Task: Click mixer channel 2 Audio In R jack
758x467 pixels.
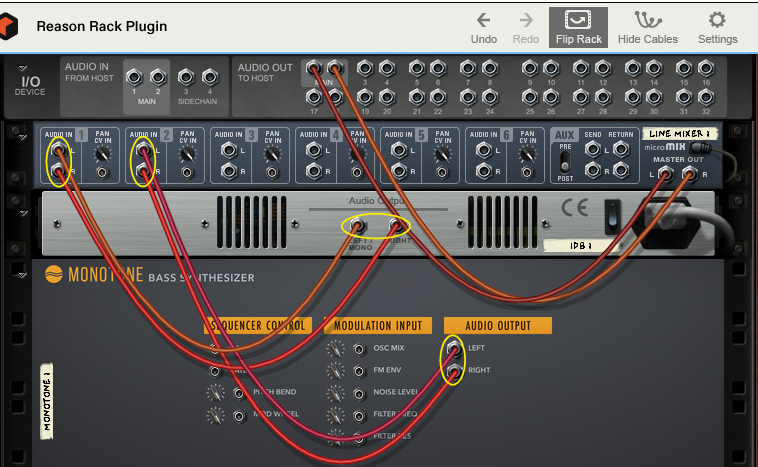Action: tap(144, 171)
